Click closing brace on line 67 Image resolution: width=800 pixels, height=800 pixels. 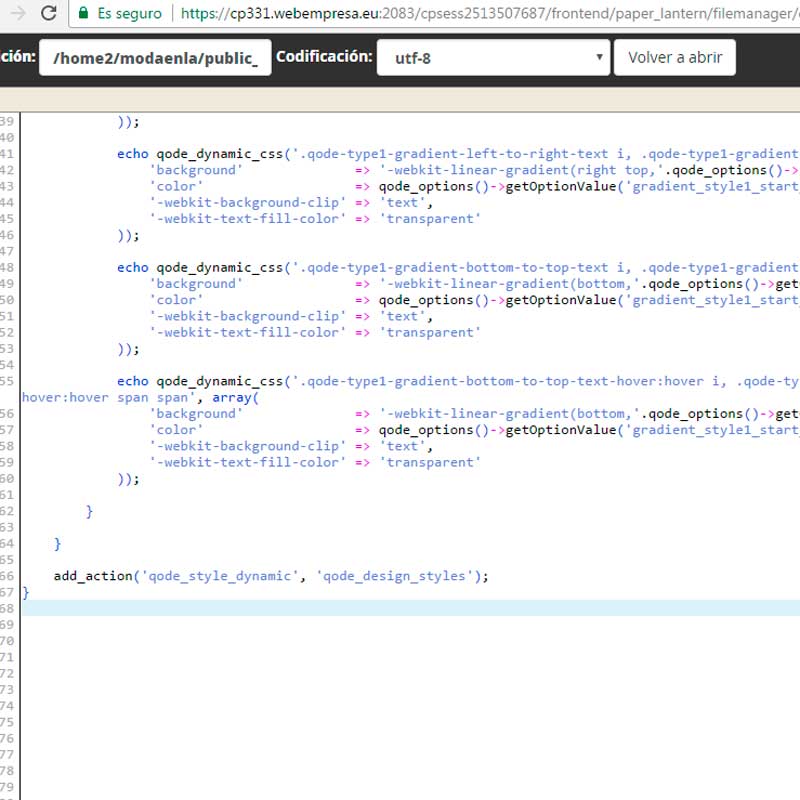pos(26,592)
